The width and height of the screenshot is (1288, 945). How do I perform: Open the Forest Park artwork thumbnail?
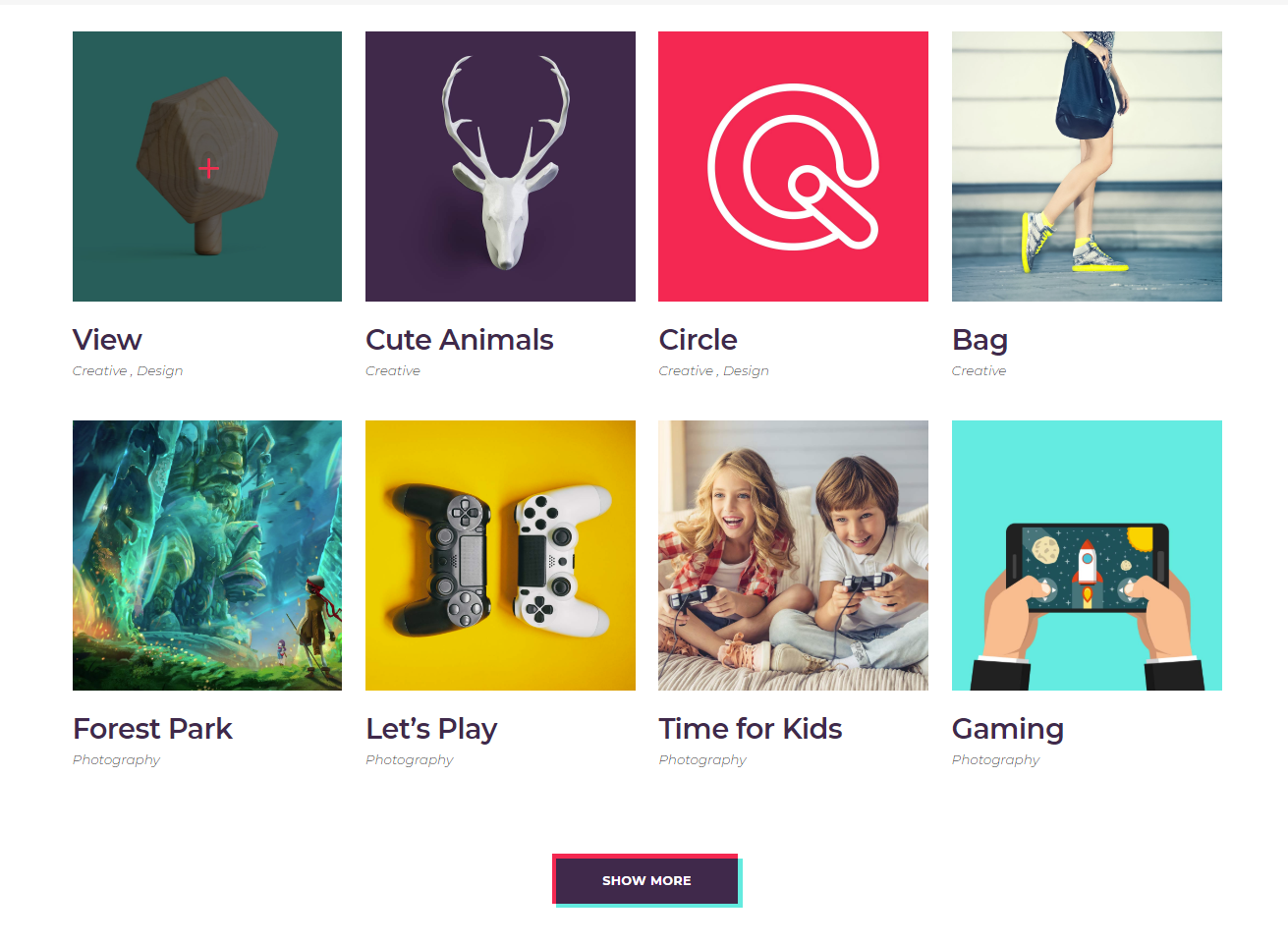[207, 555]
